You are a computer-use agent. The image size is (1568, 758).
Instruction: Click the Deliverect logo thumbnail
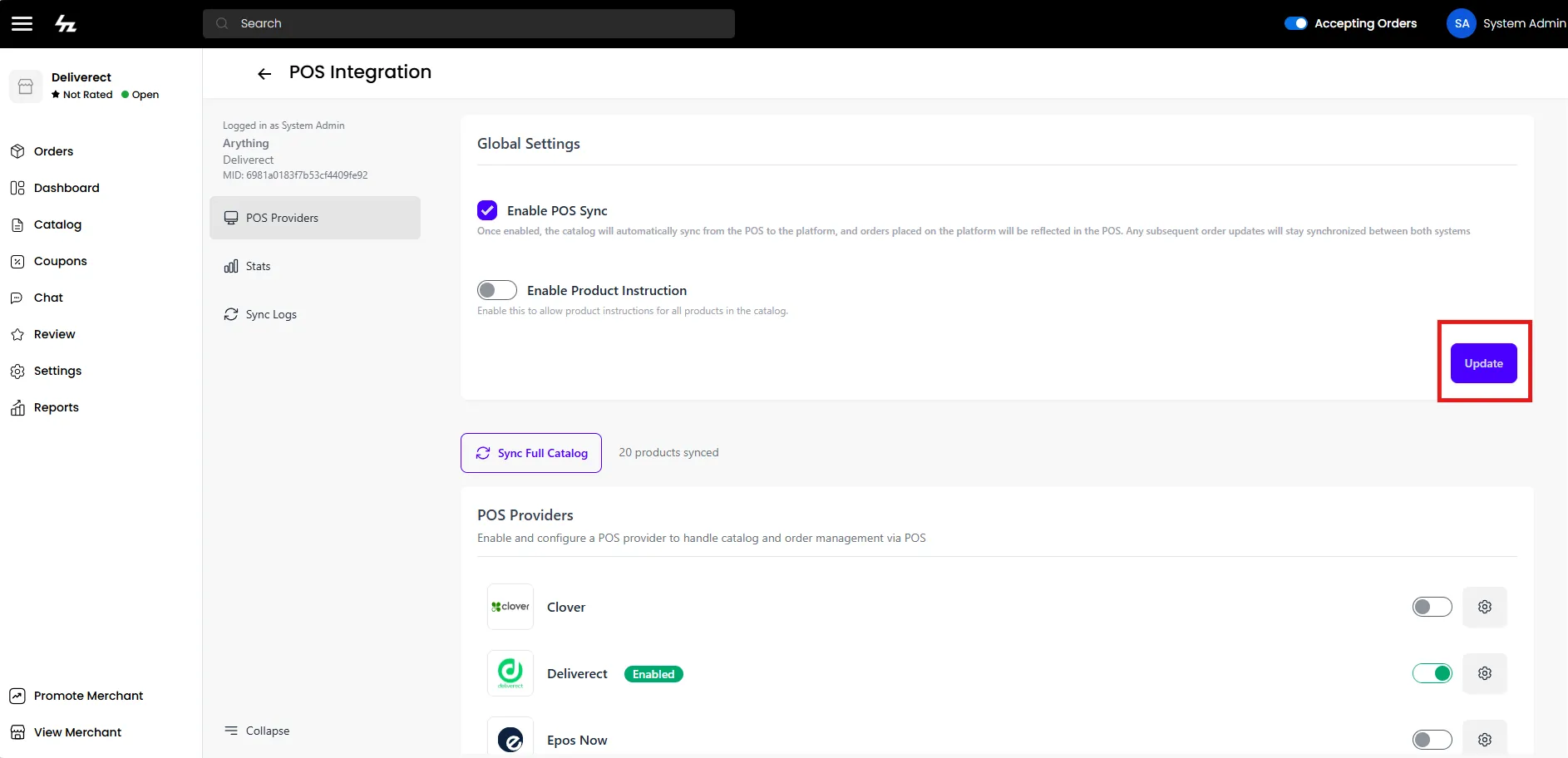pyautogui.click(x=510, y=673)
